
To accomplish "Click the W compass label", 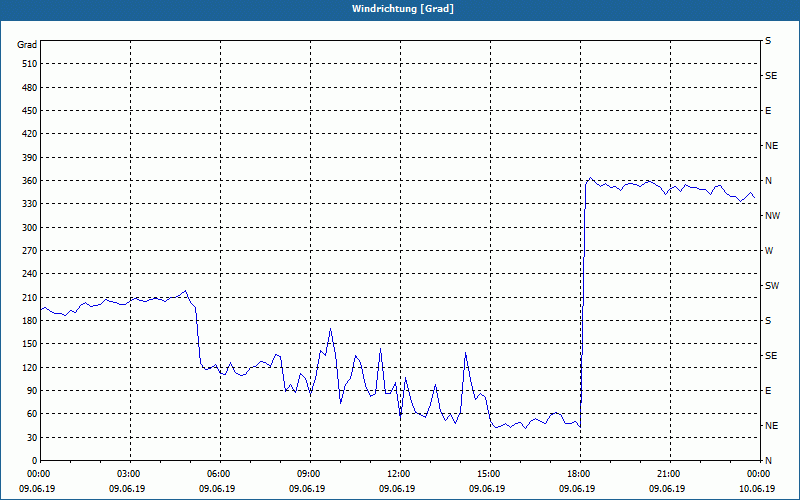I will 769,251.
